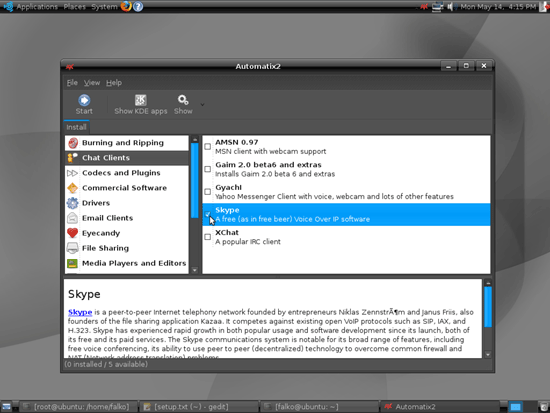Select the File Sharing category label
The height and width of the screenshot is (413, 550).
[105, 248]
